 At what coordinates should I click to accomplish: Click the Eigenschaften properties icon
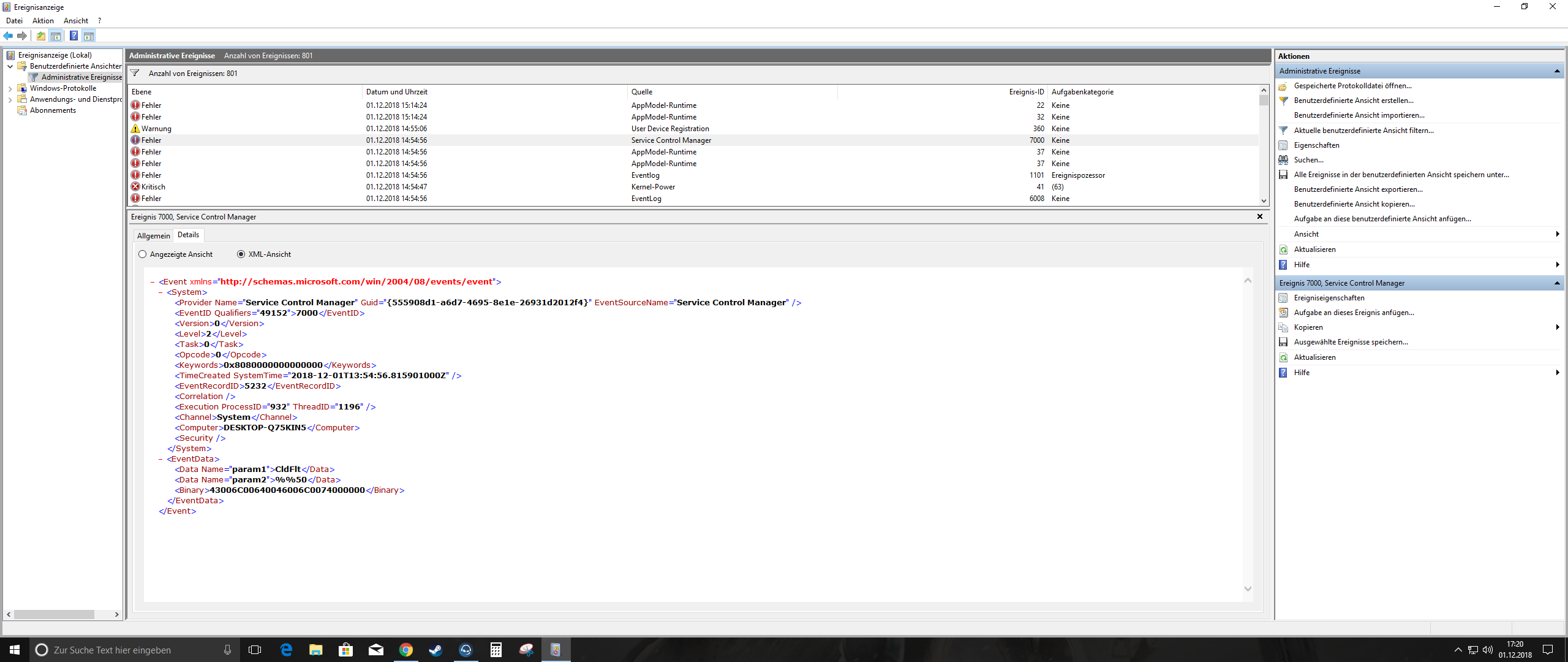[1283, 145]
